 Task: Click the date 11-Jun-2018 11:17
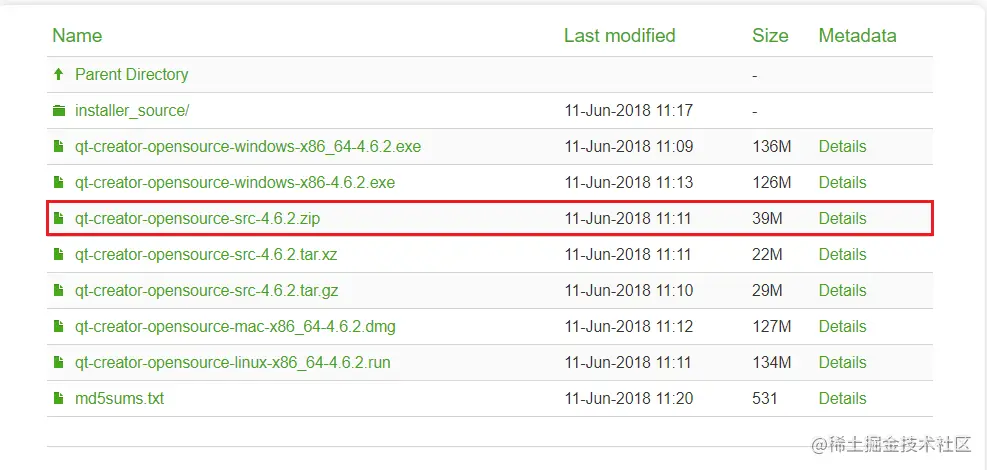point(629,111)
